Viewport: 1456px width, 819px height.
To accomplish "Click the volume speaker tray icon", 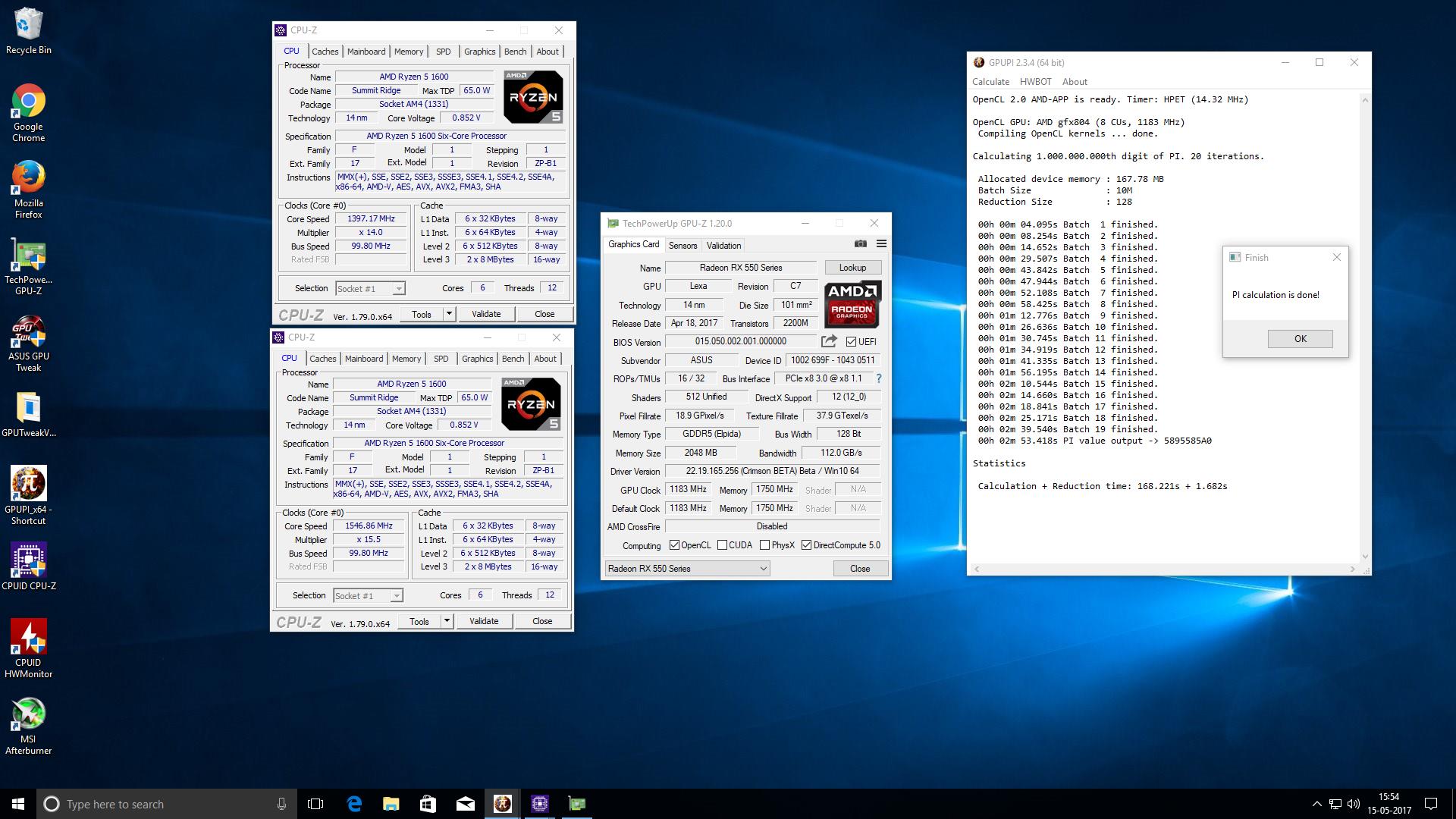I will 1354,804.
